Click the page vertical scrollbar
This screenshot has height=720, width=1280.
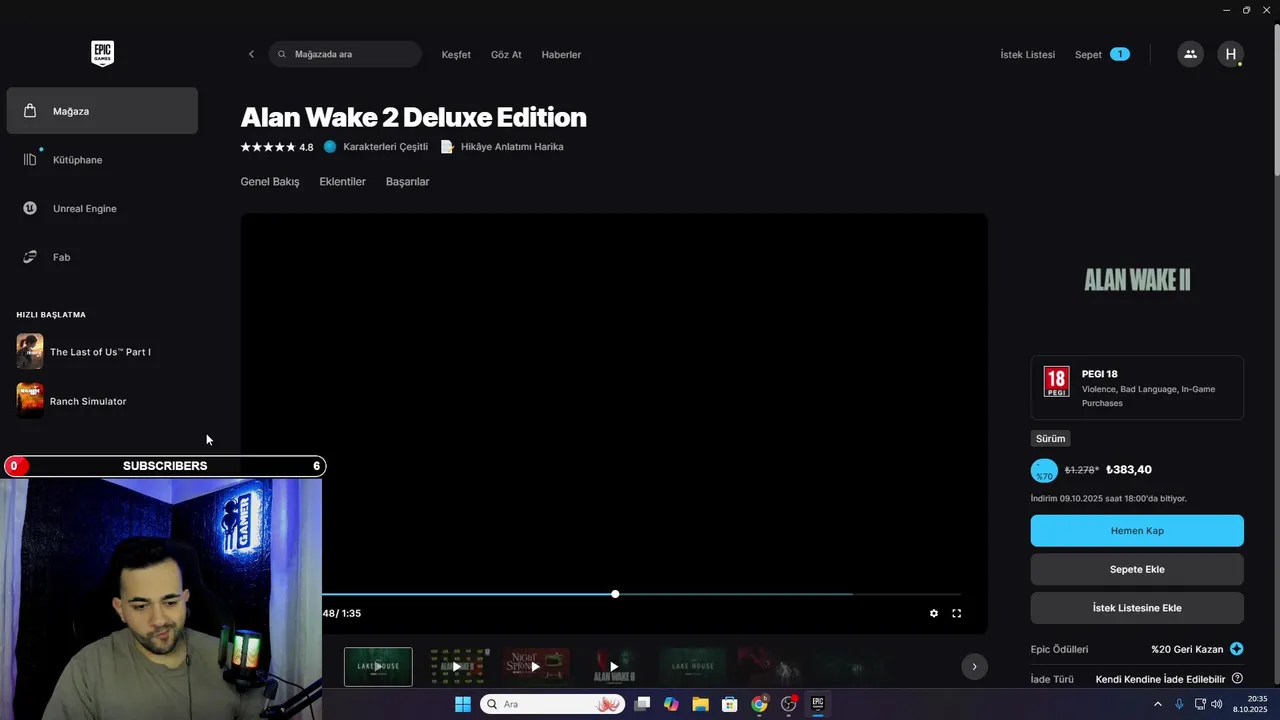click(1276, 100)
